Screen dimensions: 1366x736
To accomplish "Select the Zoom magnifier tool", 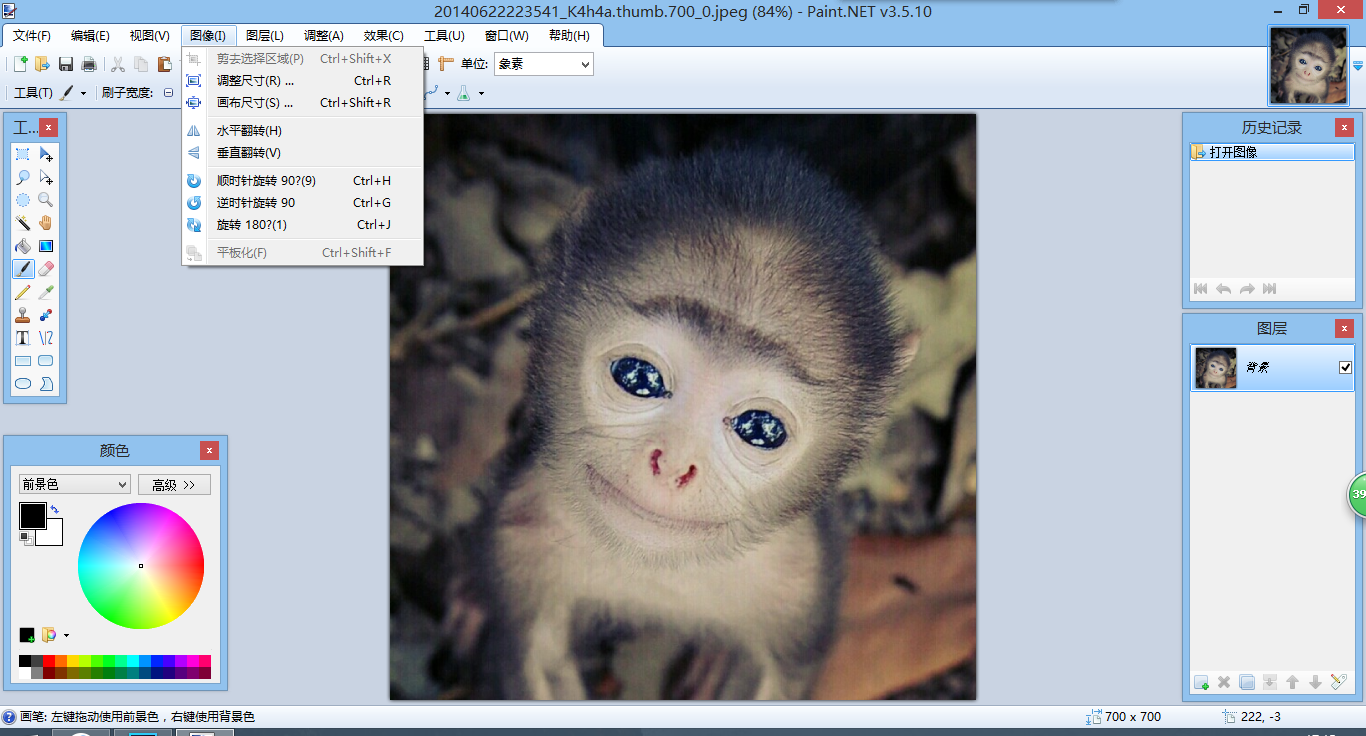I will point(46,200).
